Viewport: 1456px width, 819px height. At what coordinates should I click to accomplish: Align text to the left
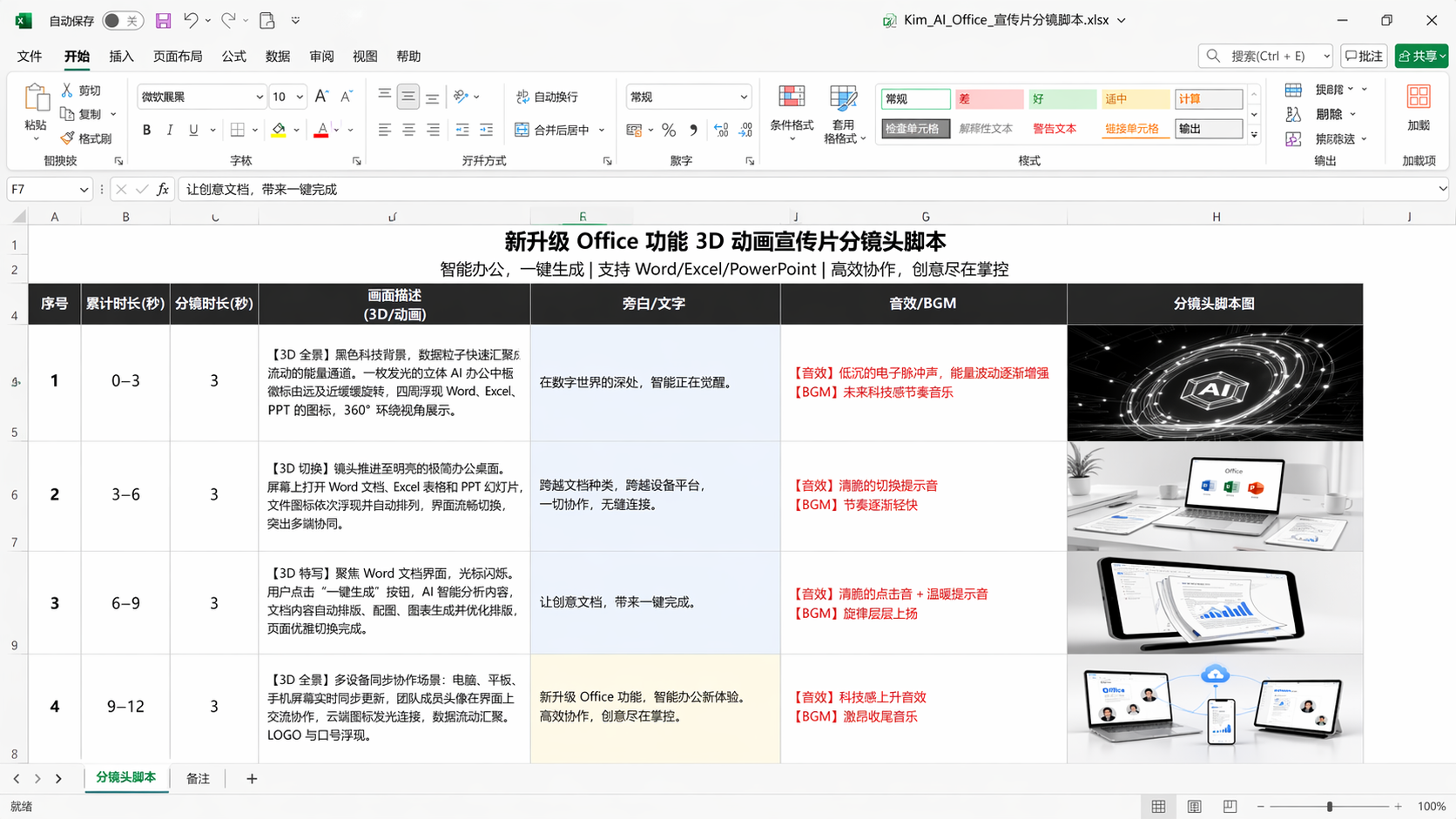click(x=384, y=130)
